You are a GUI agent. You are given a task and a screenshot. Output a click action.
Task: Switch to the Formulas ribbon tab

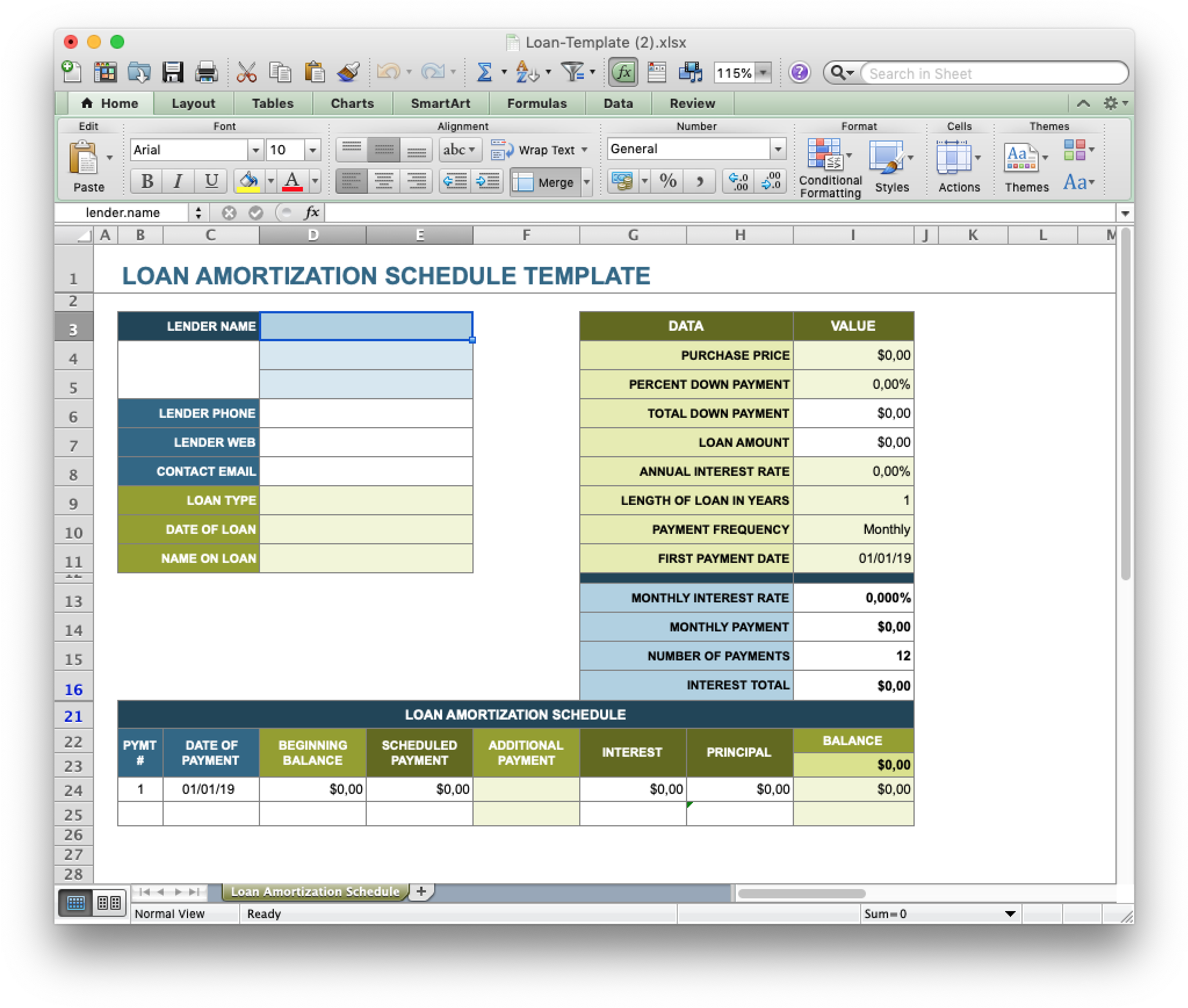[537, 103]
